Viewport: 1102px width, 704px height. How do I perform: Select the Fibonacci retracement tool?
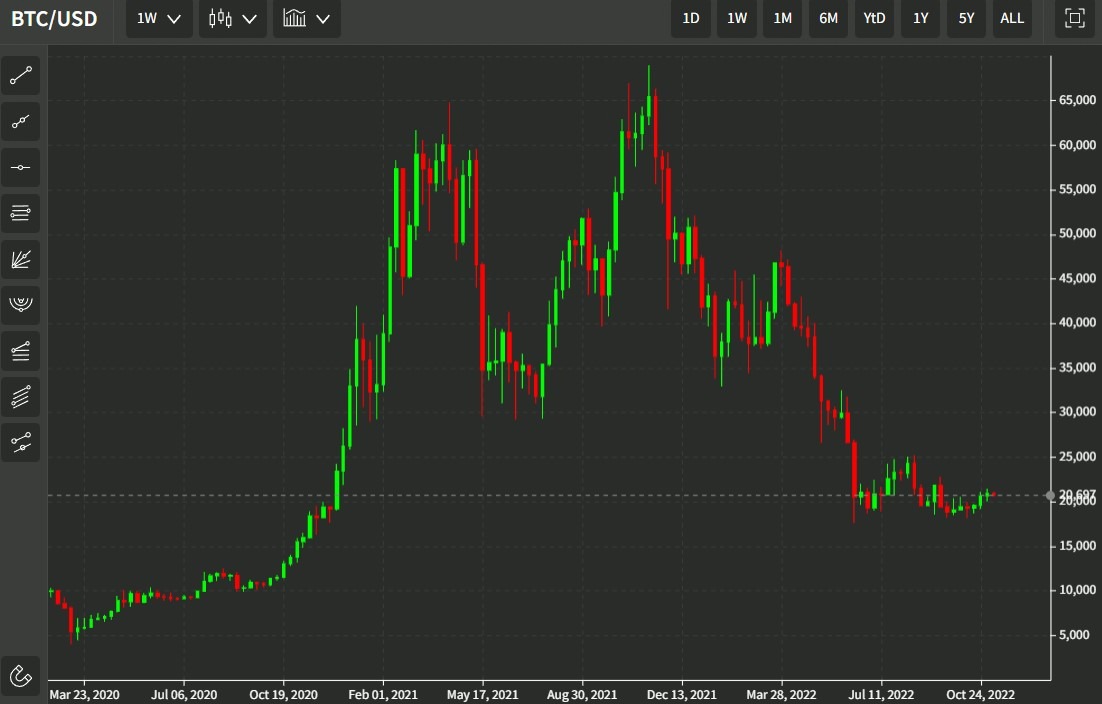click(x=20, y=351)
